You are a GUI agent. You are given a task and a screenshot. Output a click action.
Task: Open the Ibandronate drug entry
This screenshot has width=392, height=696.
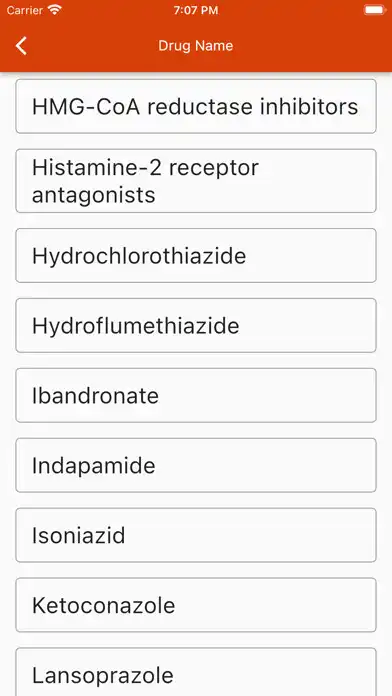click(196, 395)
